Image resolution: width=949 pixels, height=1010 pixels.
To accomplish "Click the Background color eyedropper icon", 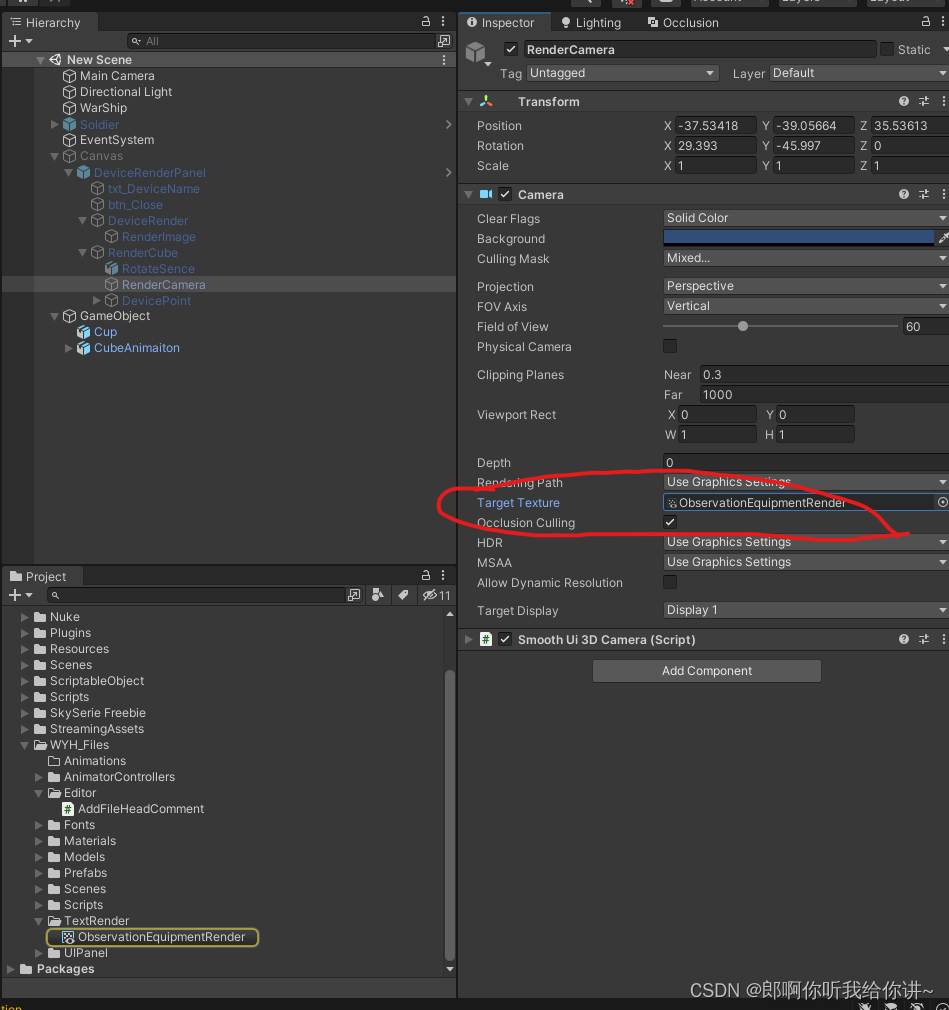I will coord(943,238).
